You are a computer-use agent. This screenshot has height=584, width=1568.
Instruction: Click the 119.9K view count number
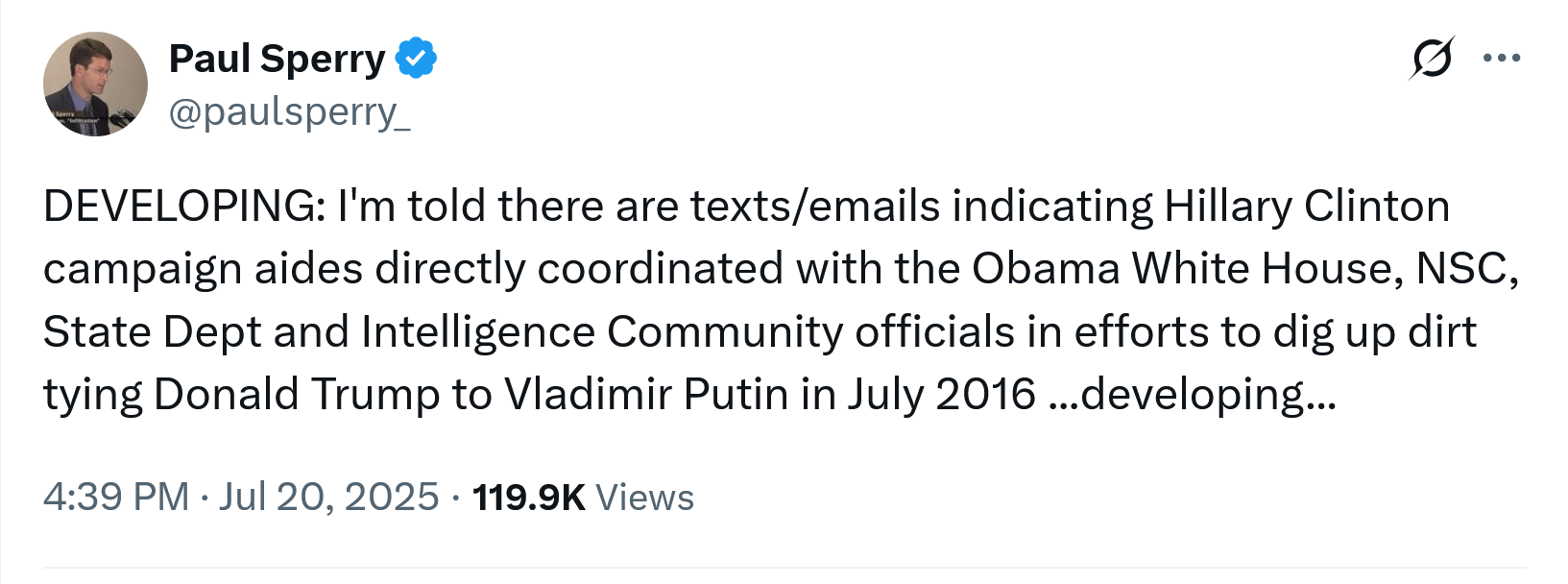[x=528, y=497]
